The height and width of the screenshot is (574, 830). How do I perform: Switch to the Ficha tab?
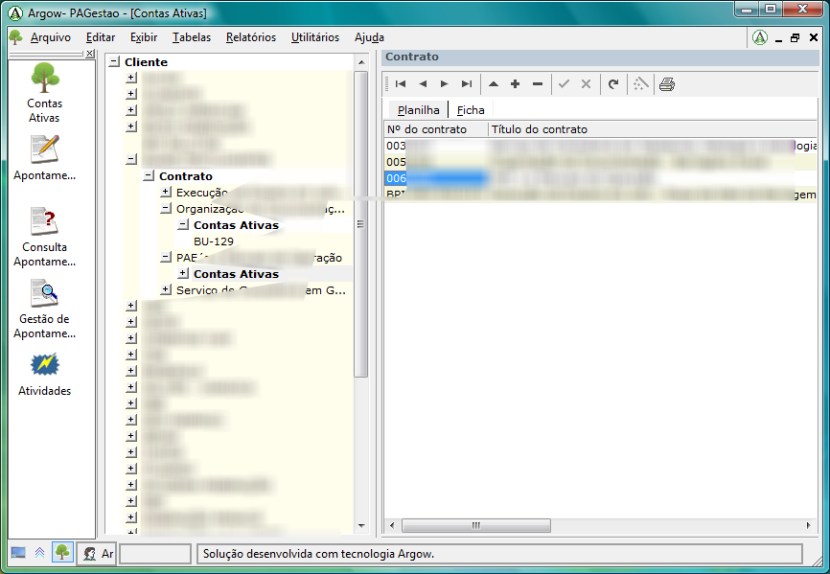(x=471, y=110)
